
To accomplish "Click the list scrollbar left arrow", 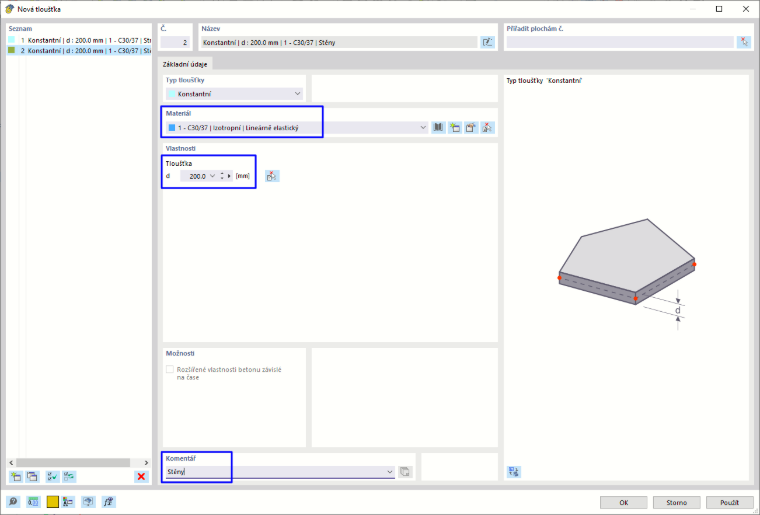I will point(12,463).
